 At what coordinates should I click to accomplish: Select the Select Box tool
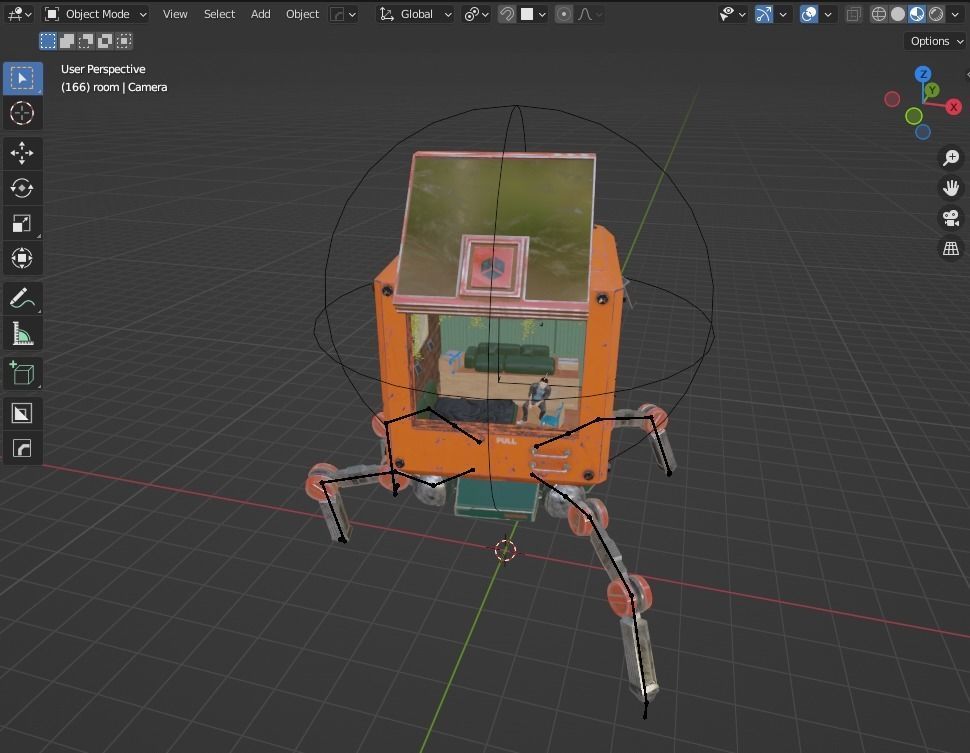tap(22, 79)
